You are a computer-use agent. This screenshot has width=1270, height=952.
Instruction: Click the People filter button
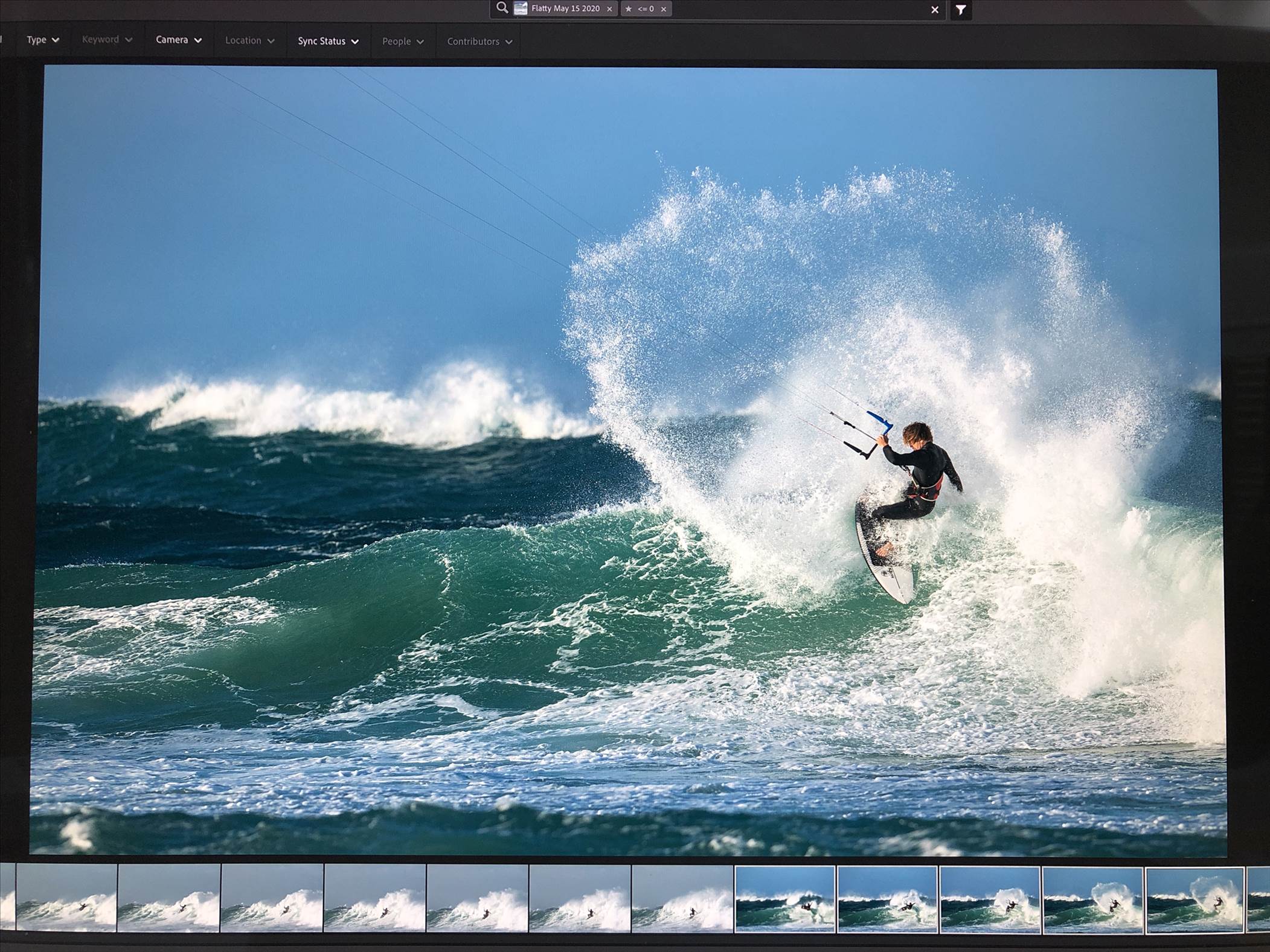pos(402,42)
